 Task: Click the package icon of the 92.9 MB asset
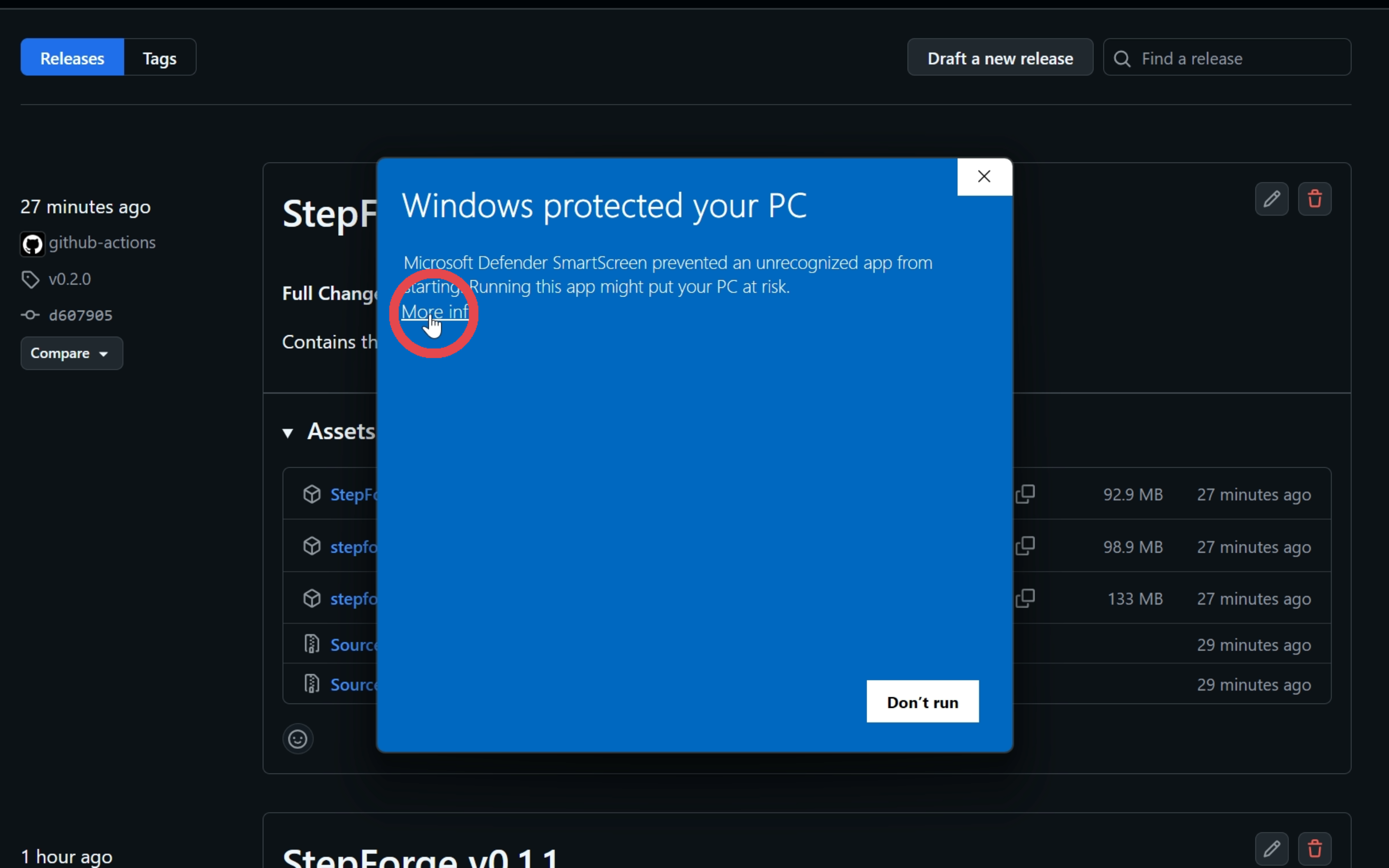(x=312, y=494)
